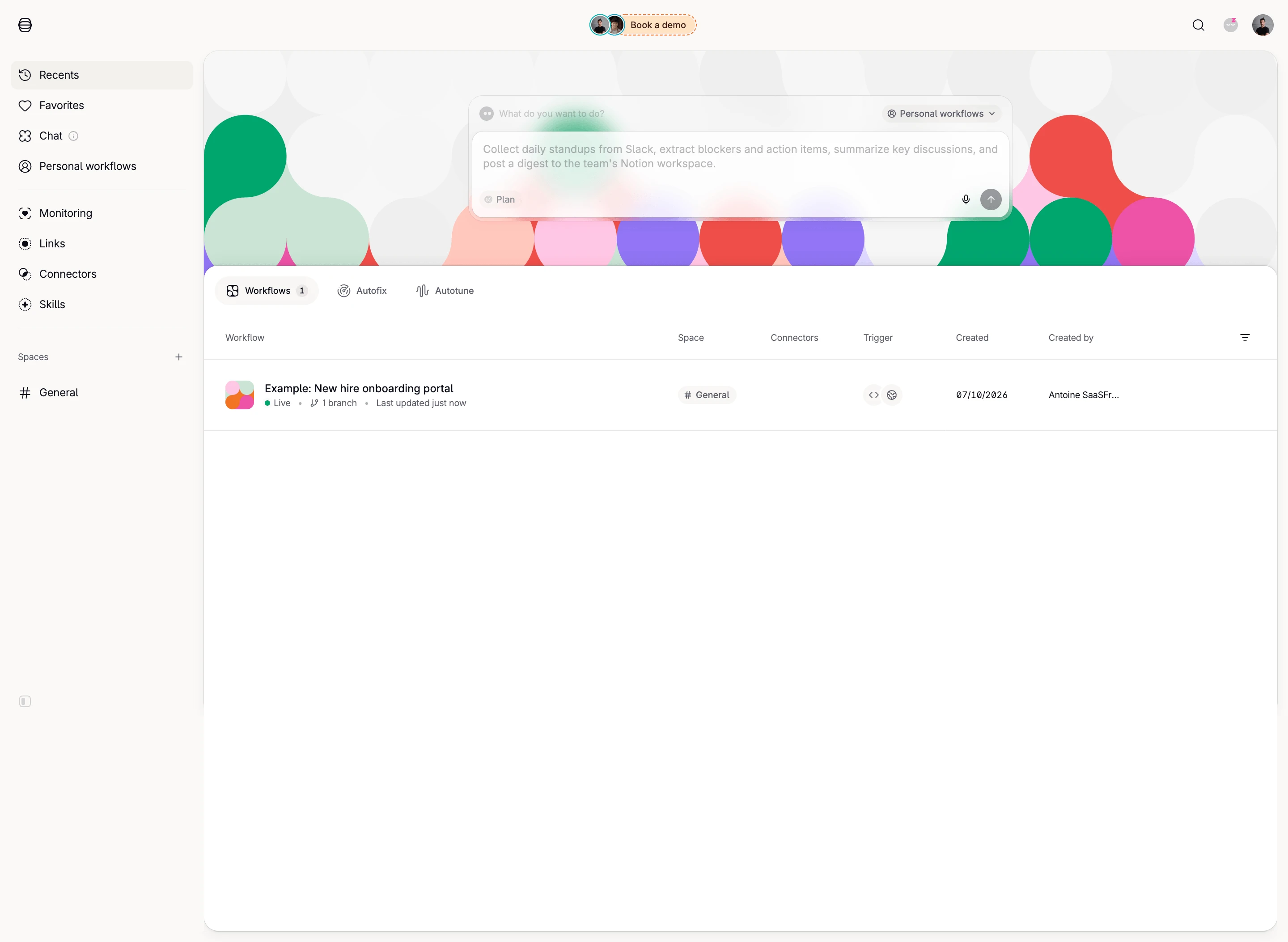Screen dimensions: 1288x942
Task: Open Favorites in the sidebar
Action: pos(102,106)
